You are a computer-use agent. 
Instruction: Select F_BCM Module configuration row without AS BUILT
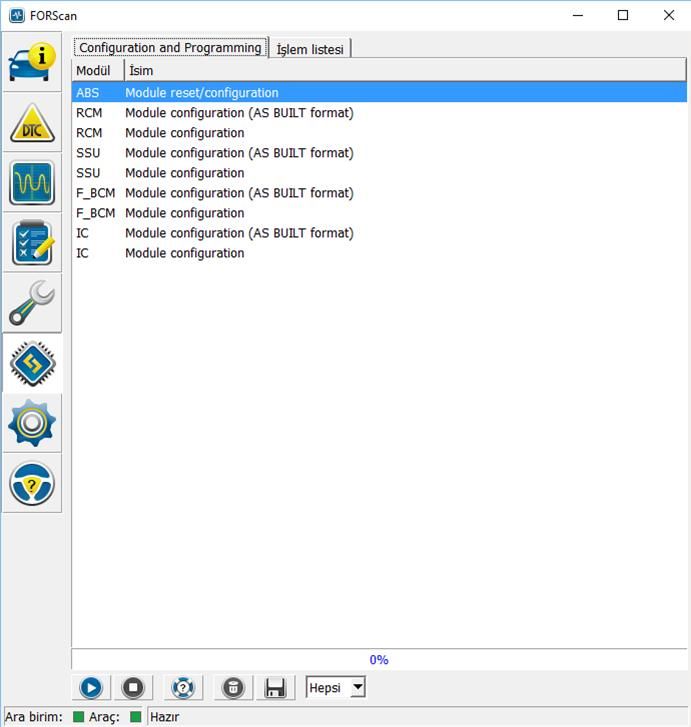pos(379,213)
